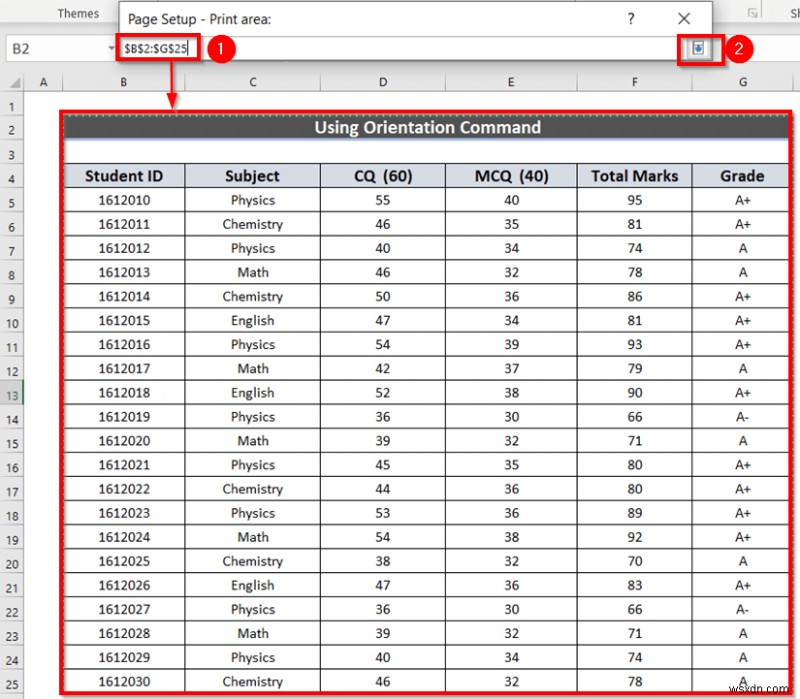800x699 pixels.
Task: Click the Student ID header cell
Action: [x=125, y=175]
